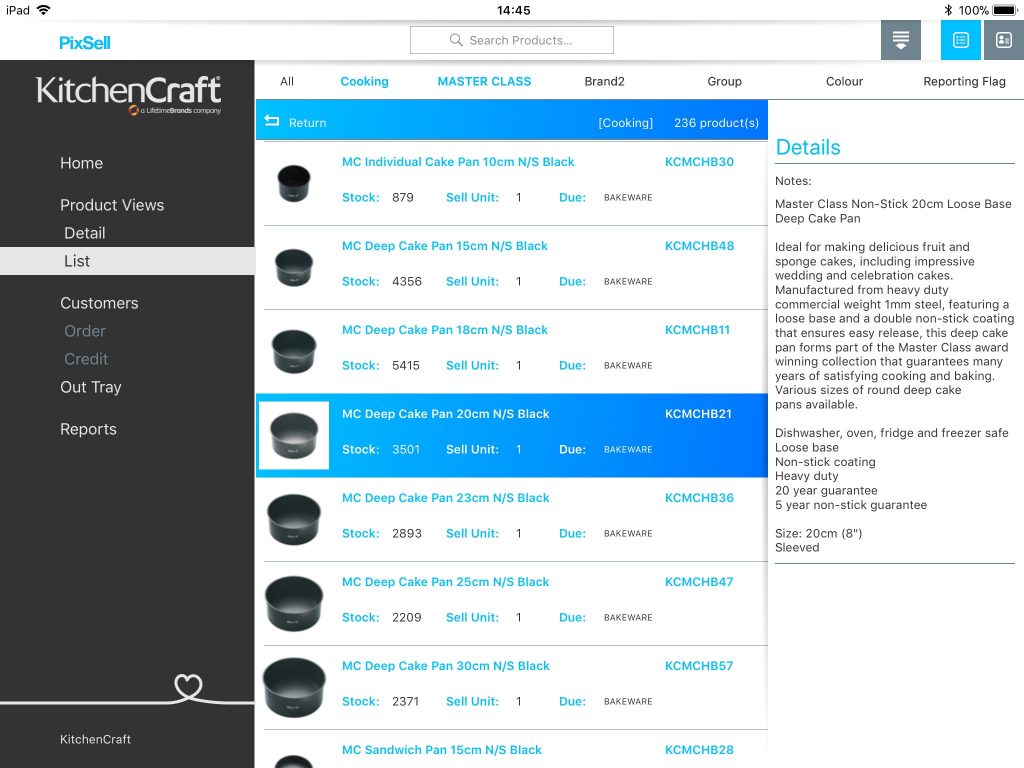The height and width of the screenshot is (768, 1024).
Task: Tap stock value 4356
Action: click(x=406, y=281)
